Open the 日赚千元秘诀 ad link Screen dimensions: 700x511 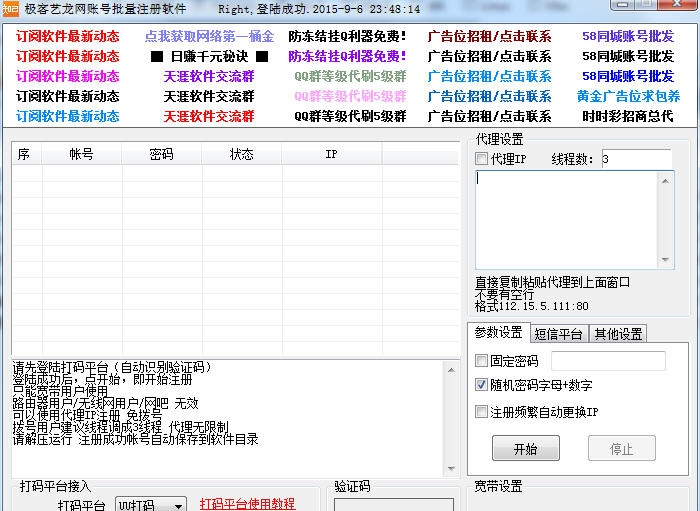pos(209,56)
